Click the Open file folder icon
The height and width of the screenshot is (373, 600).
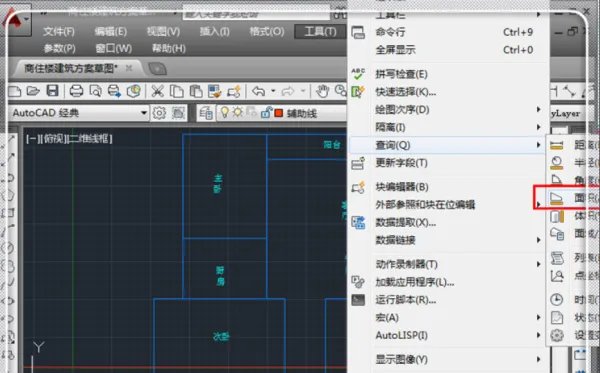(x=33, y=91)
